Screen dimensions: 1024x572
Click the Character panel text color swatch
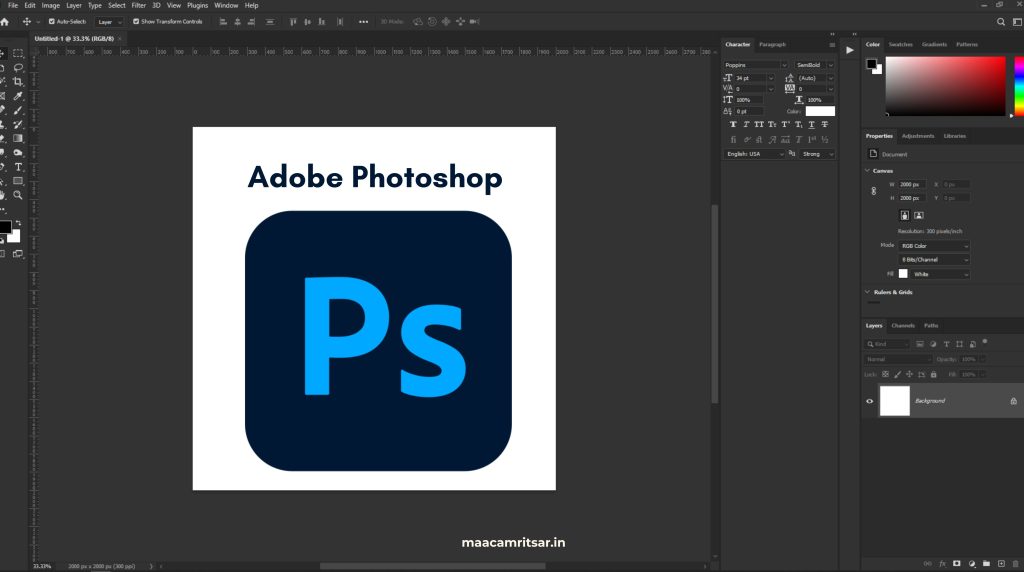point(820,111)
